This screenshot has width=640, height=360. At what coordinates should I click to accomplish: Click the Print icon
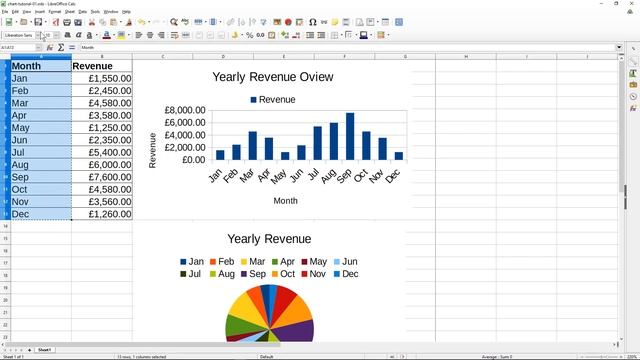(67, 22)
